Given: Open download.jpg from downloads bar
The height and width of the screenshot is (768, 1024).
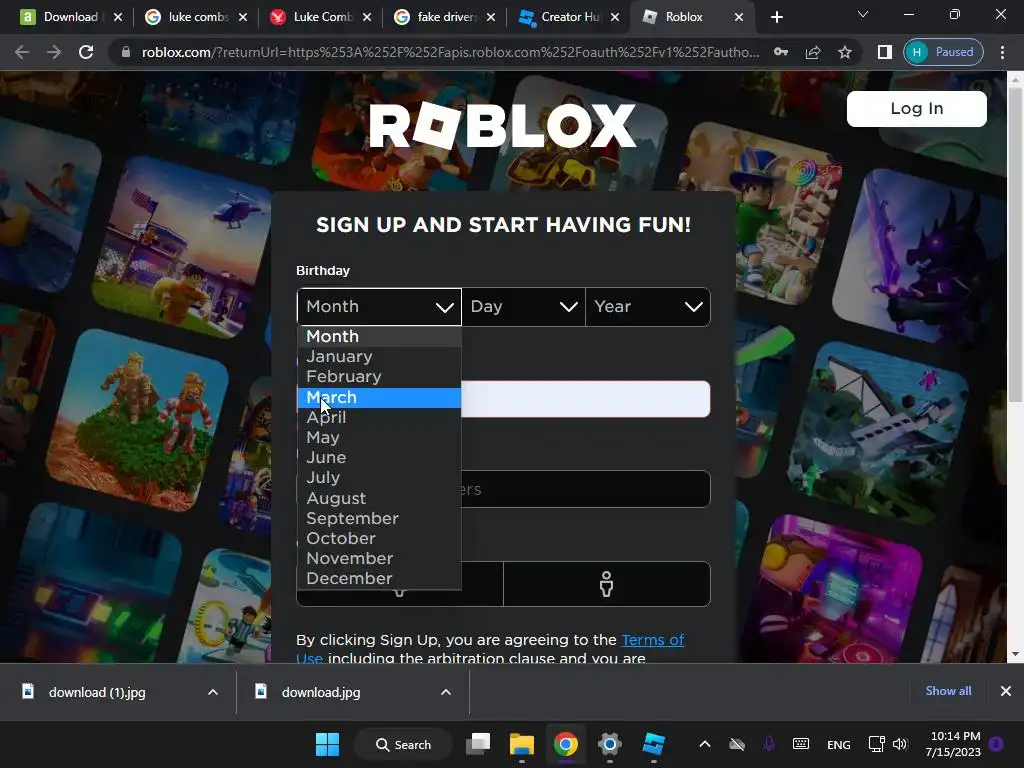Looking at the screenshot, I should [321, 692].
